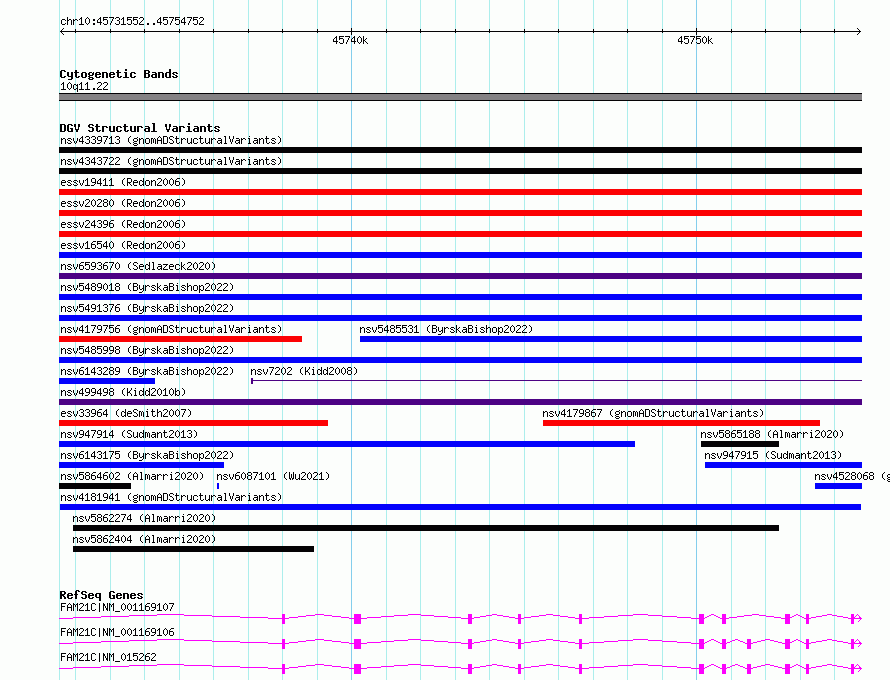Select the black nsv5862404 (Almarri2020) bar
Viewport: 890px width, 680px height.
tap(193, 549)
